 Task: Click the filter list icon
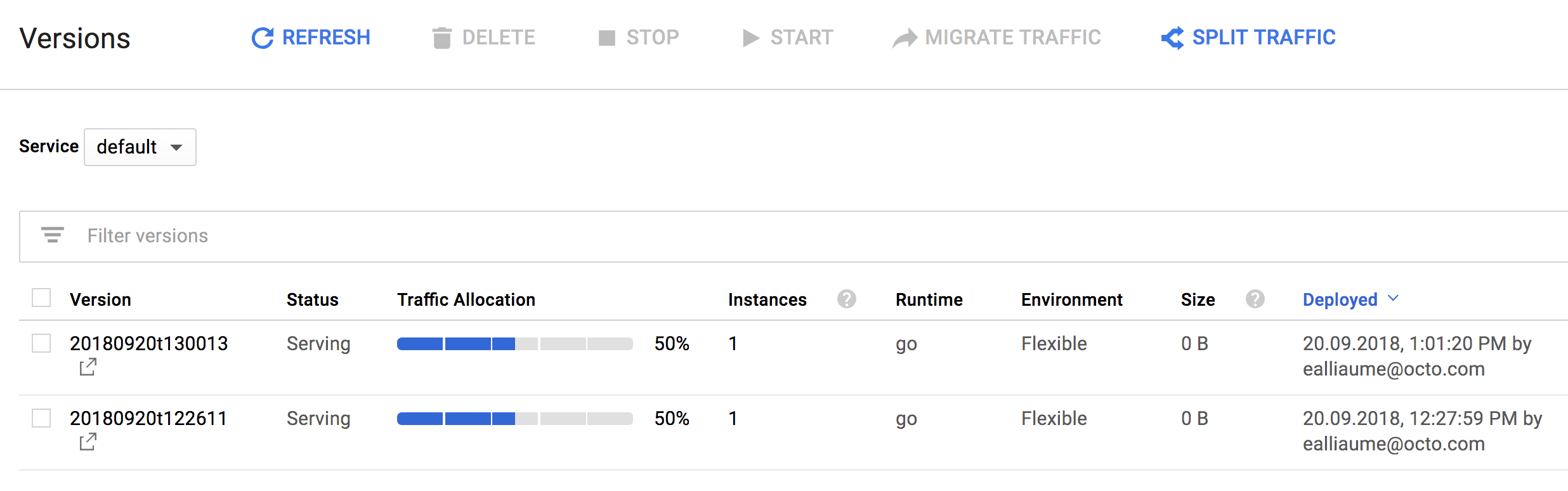click(x=53, y=235)
